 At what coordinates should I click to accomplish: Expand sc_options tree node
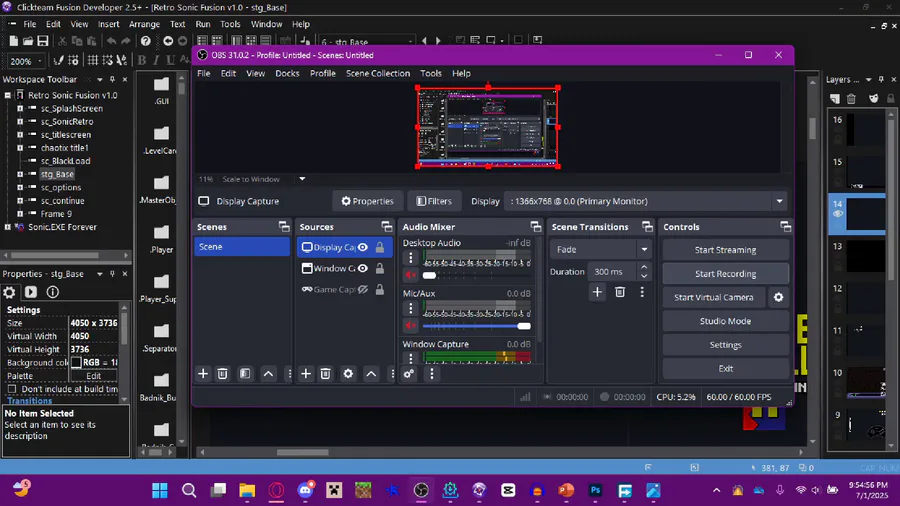20,188
